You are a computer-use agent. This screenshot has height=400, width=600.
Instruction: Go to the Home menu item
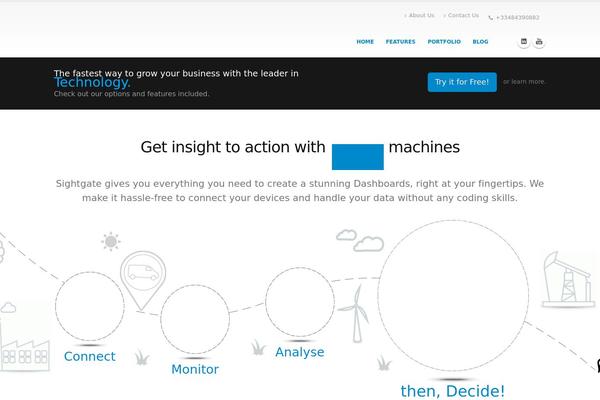(x=365, y=42)
